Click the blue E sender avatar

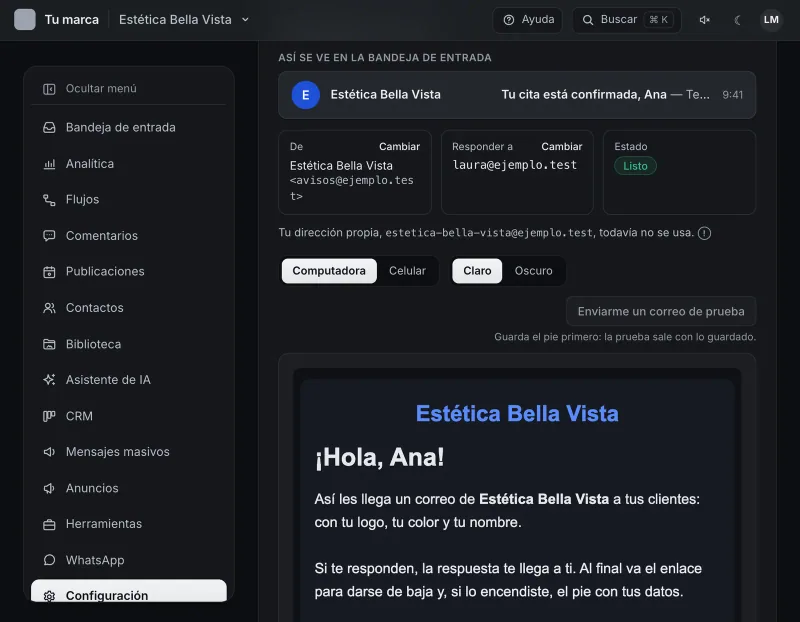(x=306, y=95)
